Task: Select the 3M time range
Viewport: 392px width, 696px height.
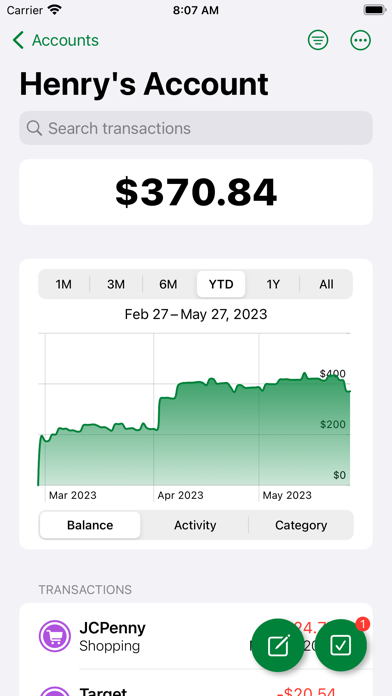Action: (x=116, y=284)
